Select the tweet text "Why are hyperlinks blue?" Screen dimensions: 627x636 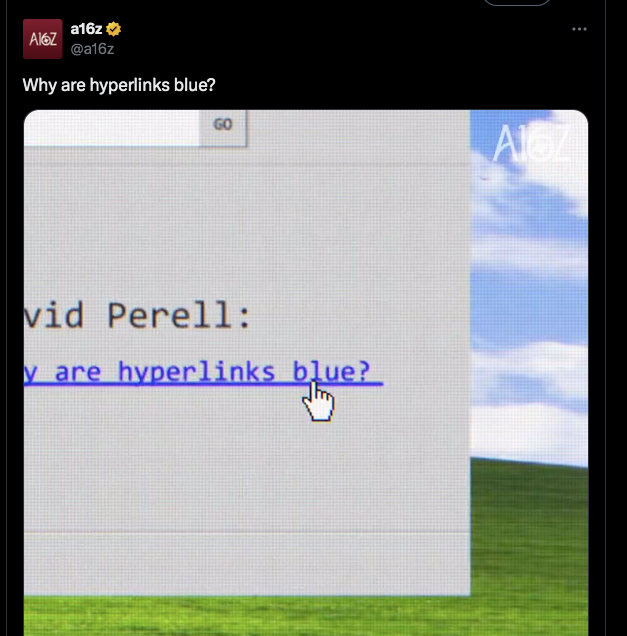tap(119, 85)
